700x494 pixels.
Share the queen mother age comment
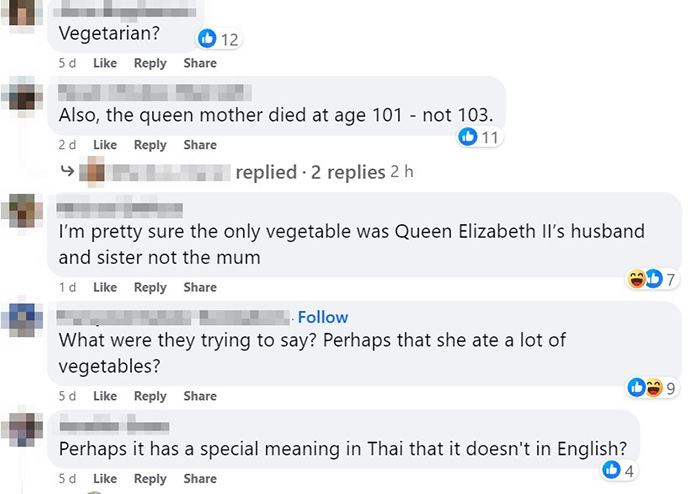[200, 145]
